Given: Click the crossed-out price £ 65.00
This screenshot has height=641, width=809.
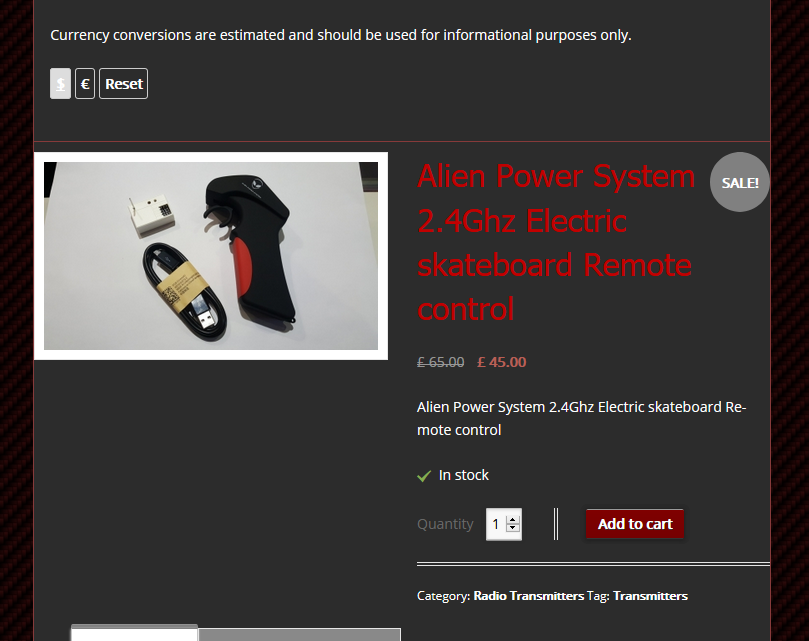Looking at the screenshot, I should pyautogui.click(x=441, y=362).
